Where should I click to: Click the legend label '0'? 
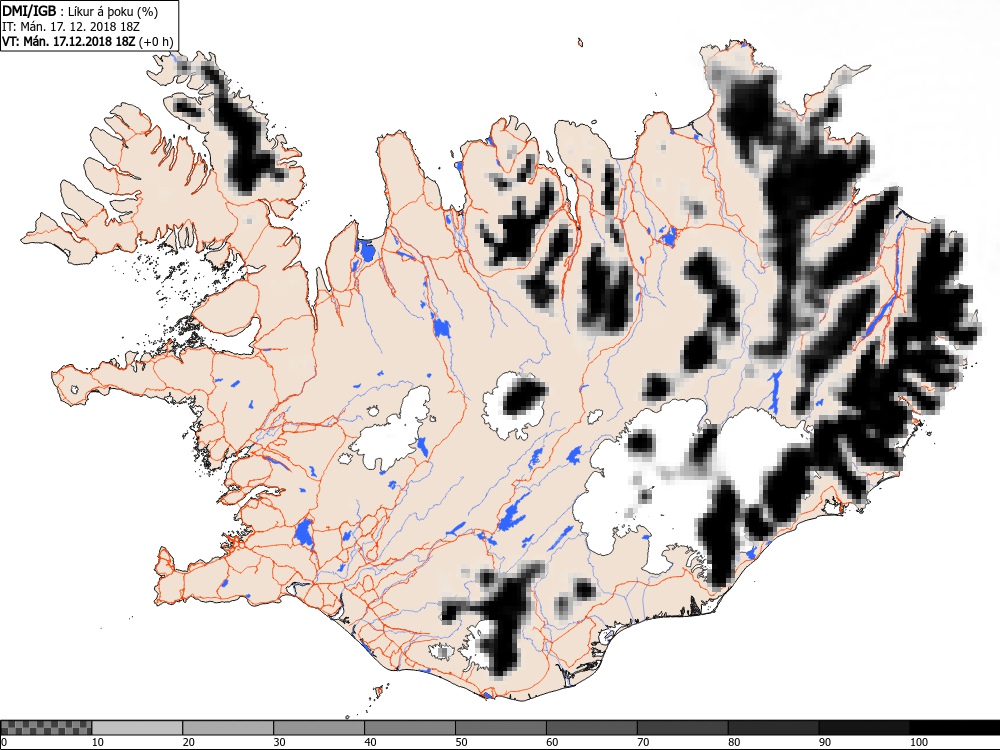pyautogui.click(x=3, y=742)
